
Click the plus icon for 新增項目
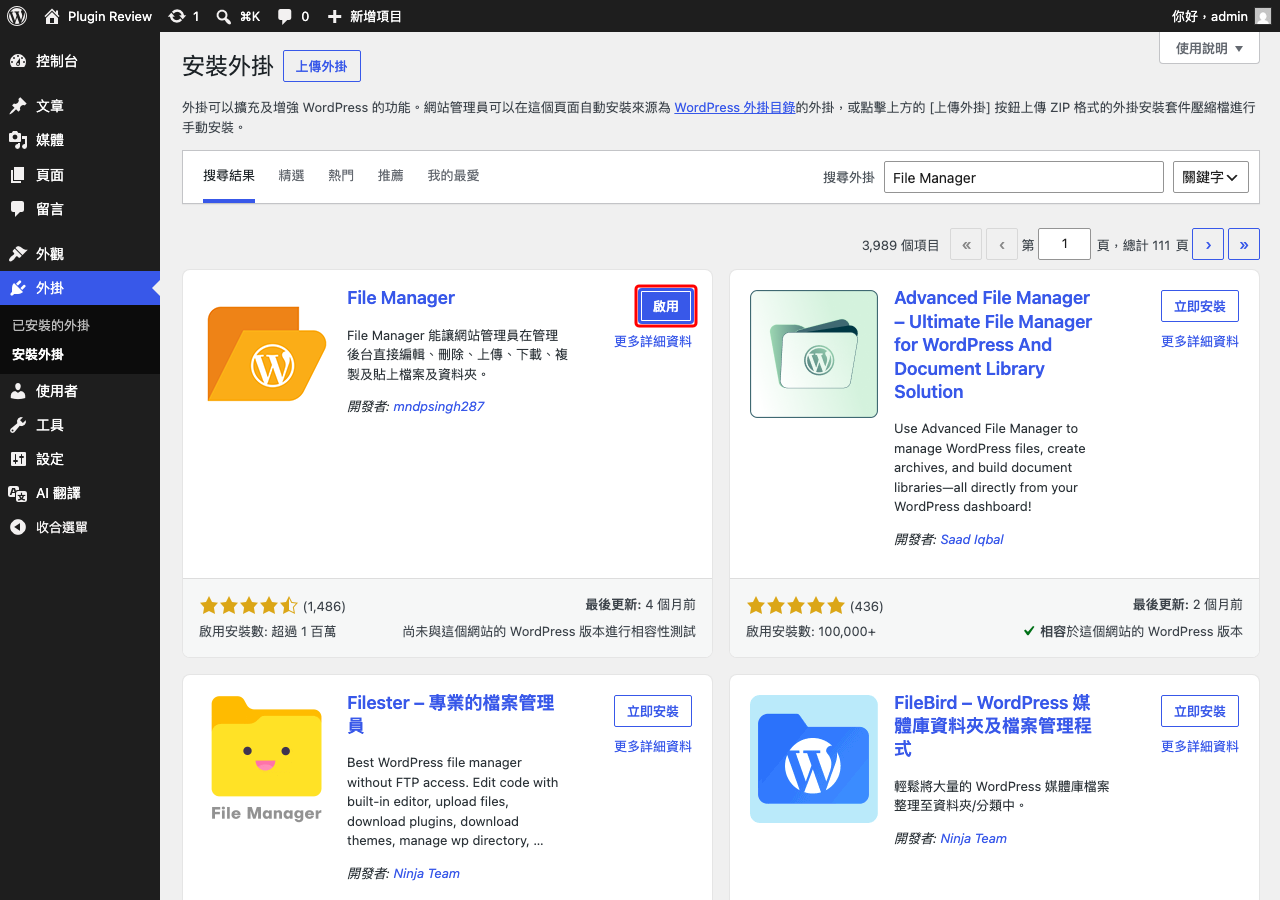tap(335, 16)
